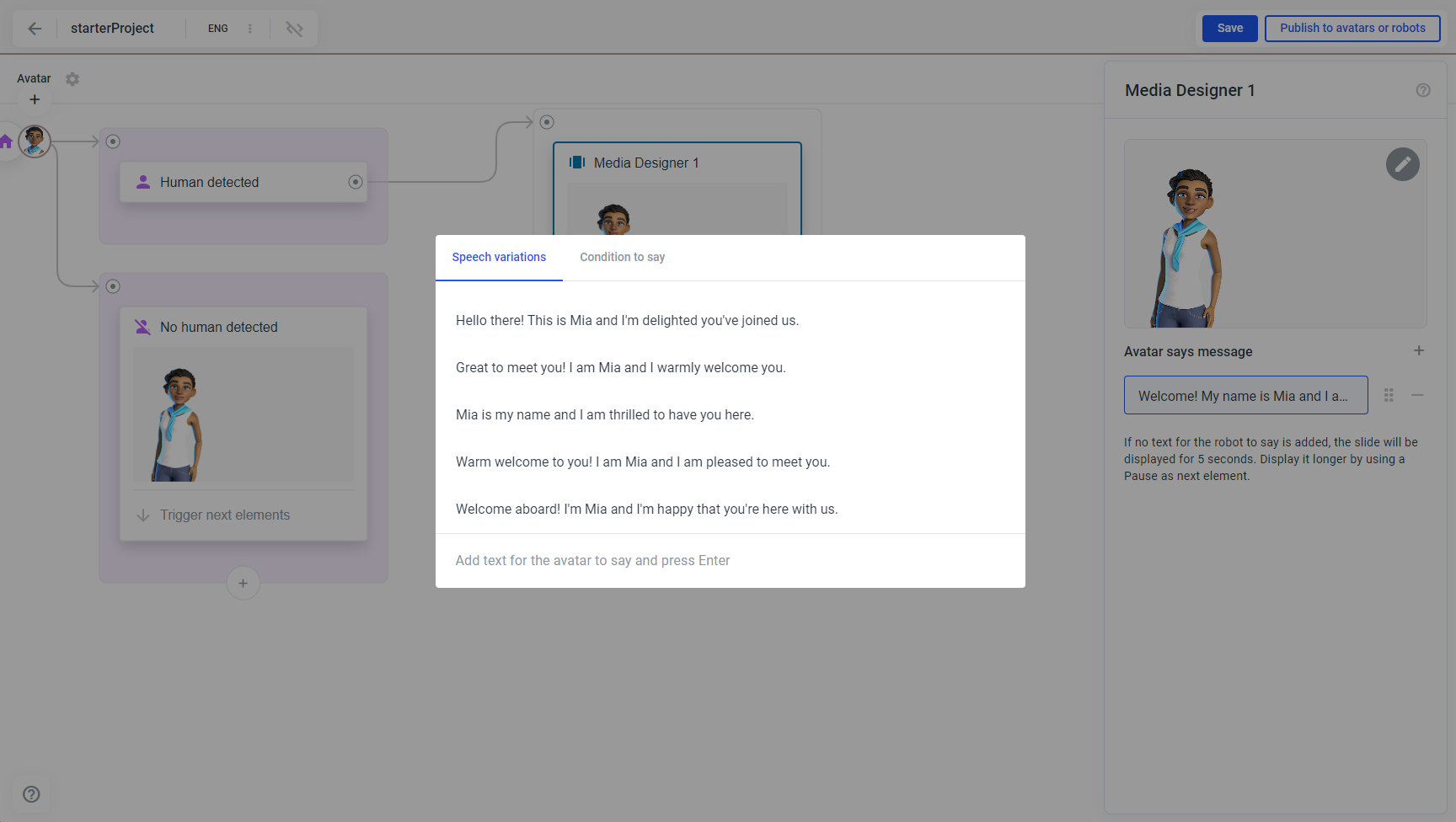
Task: Open the language options three-dot menu
Action: pos(250,29)
